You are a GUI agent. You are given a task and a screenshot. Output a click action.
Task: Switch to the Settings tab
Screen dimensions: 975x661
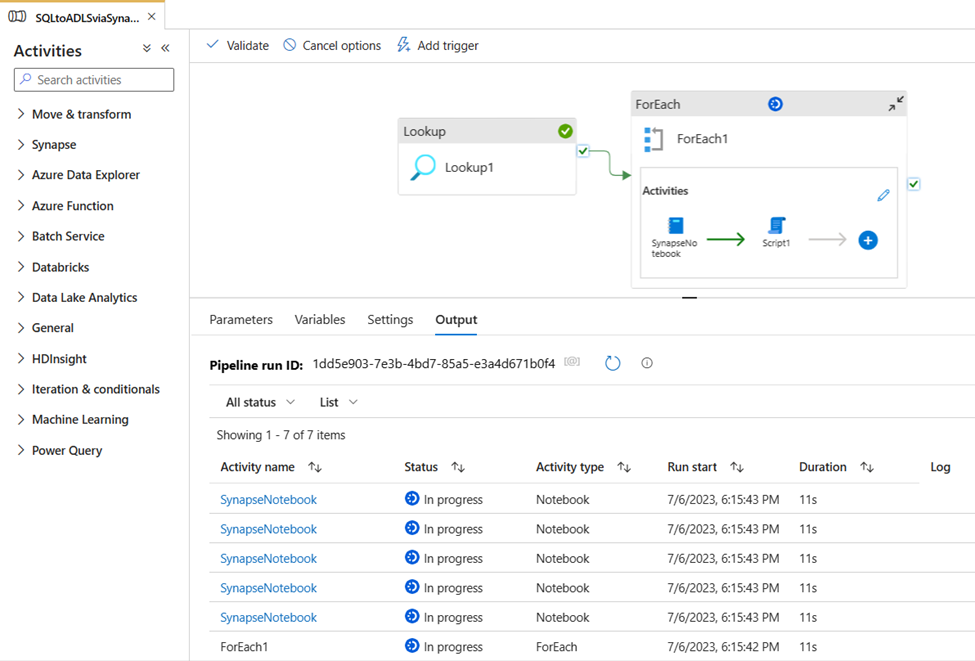tap(390, 320)
